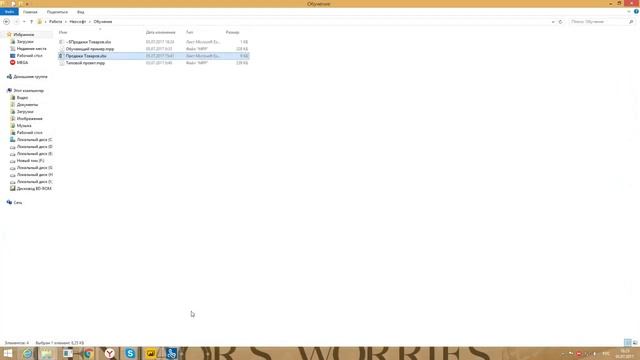Open Рабочий стол under Избранное

[29, 56]
